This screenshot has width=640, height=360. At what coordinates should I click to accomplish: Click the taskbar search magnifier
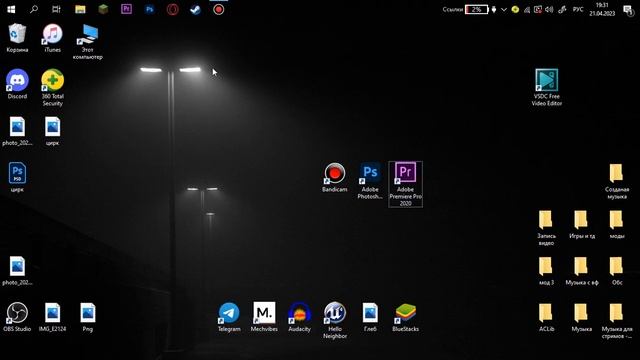coord(34,9)
